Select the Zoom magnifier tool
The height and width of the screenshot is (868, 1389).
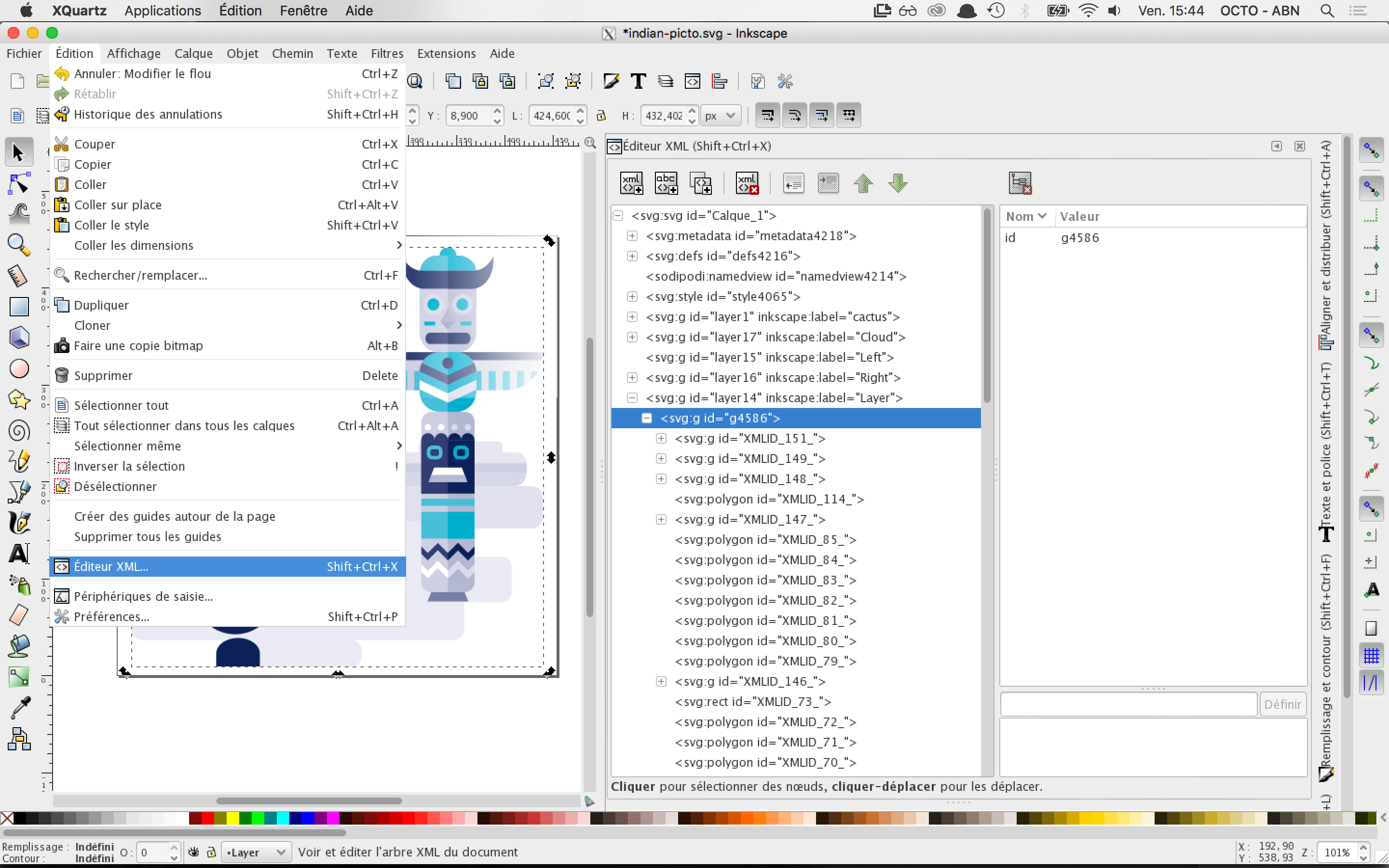click(x=19, y=245)
